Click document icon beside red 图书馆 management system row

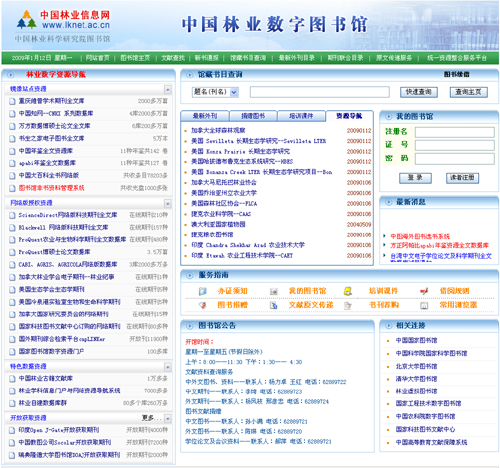click(12, 188)
